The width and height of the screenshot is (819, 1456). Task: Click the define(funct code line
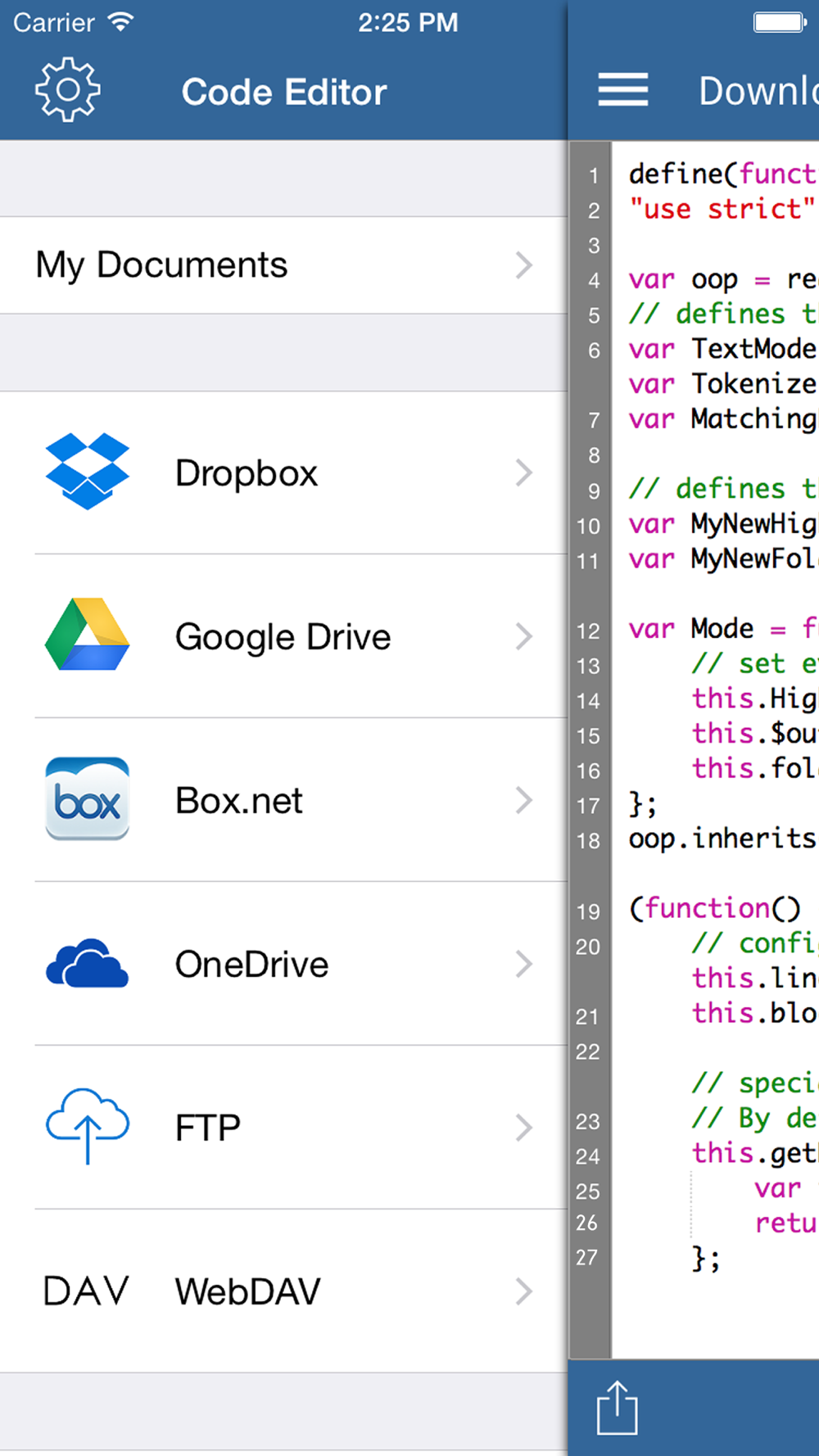723,174
